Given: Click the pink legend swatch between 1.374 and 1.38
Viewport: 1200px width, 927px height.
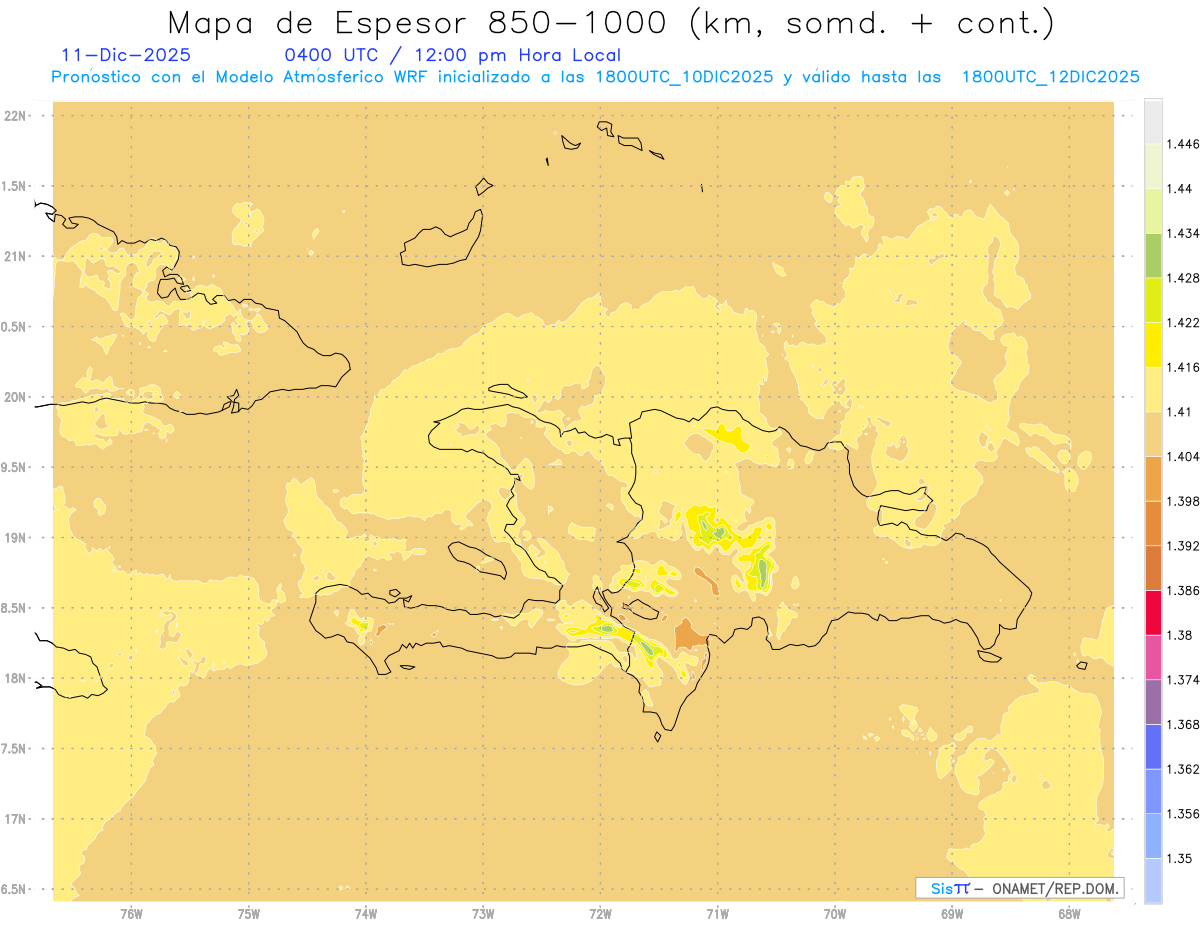Looking at the screenshot, I should (x=1153, y=657).
